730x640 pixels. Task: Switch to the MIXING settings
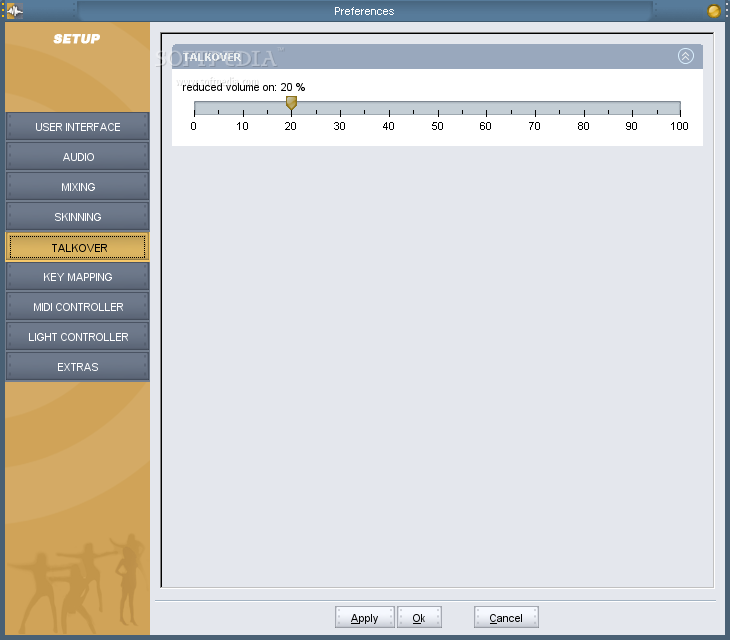pyautogui.click(x=77, y=187)
